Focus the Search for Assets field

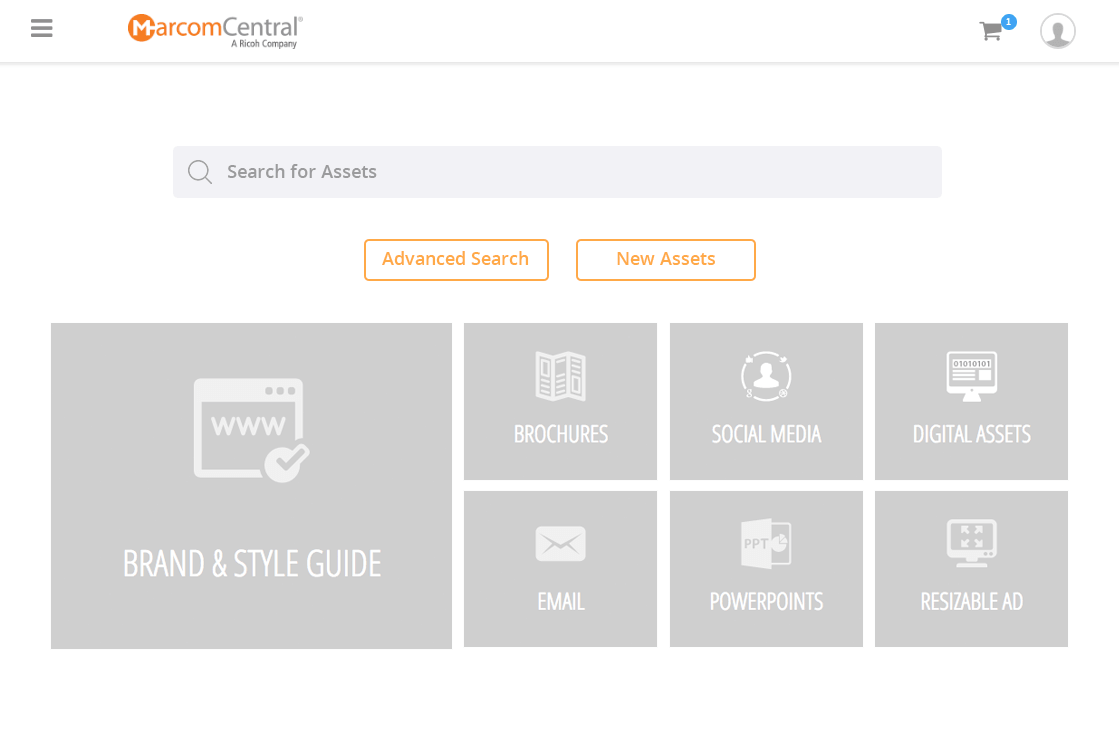pos(557,172)
